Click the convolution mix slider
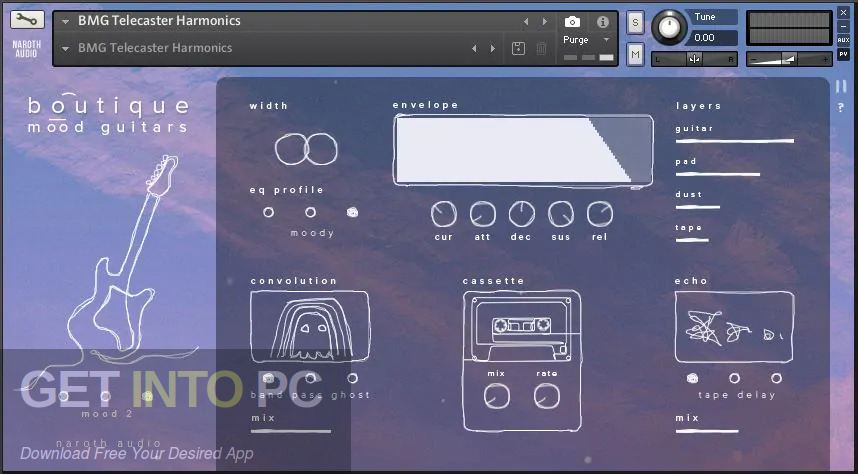The height and width of the screenshot is (474, 858). 291,431
